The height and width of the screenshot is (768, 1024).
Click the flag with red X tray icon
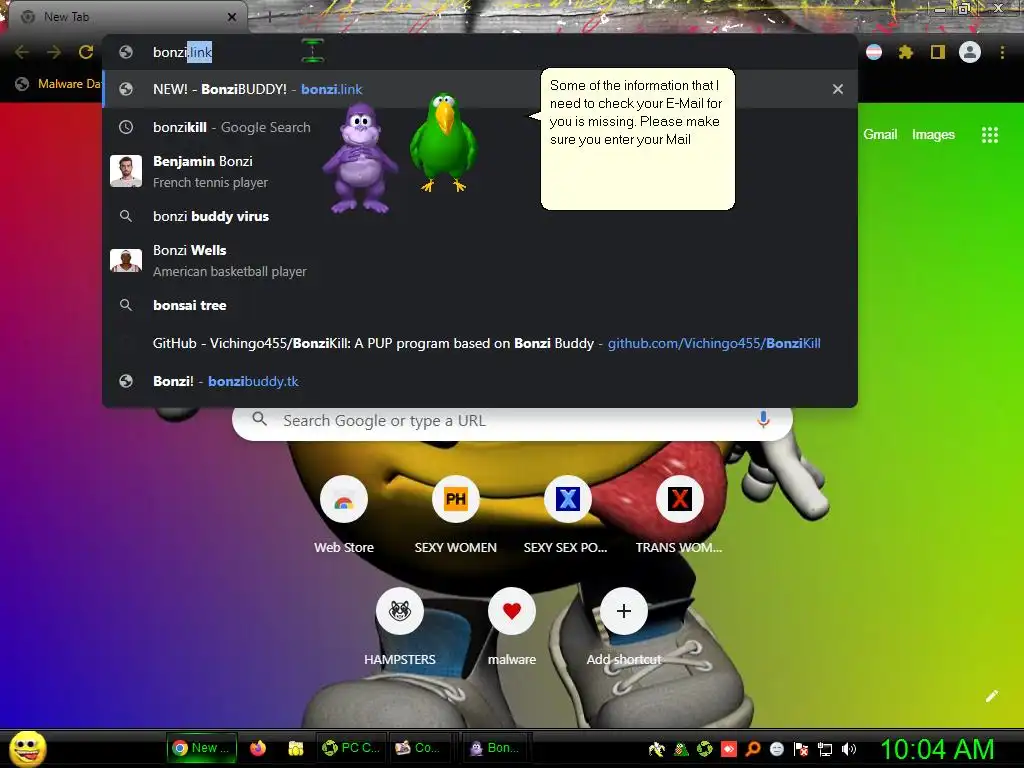[801, 749]
